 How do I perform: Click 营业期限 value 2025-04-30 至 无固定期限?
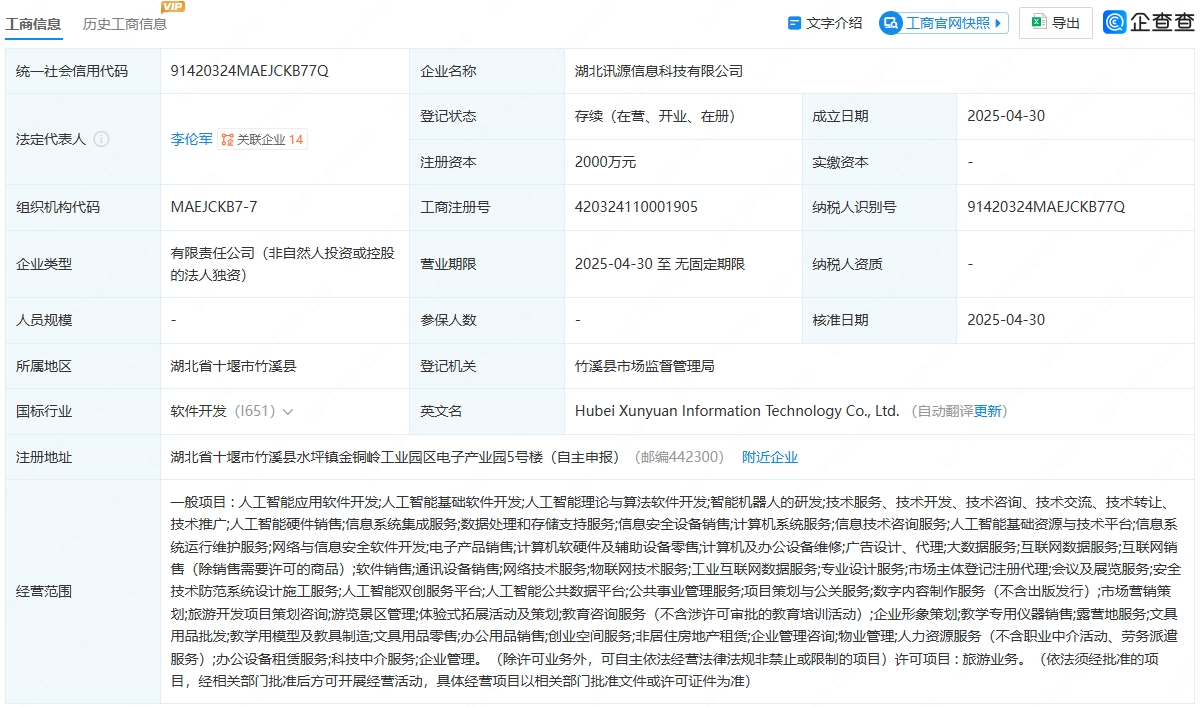click(660, 264)
